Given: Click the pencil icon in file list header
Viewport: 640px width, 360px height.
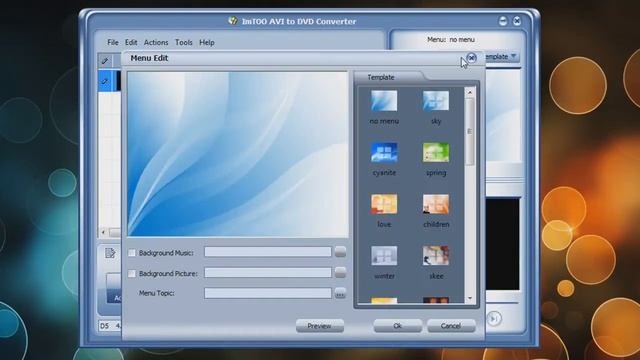Looking at the screenshot, I should click(x=105, y=61).
